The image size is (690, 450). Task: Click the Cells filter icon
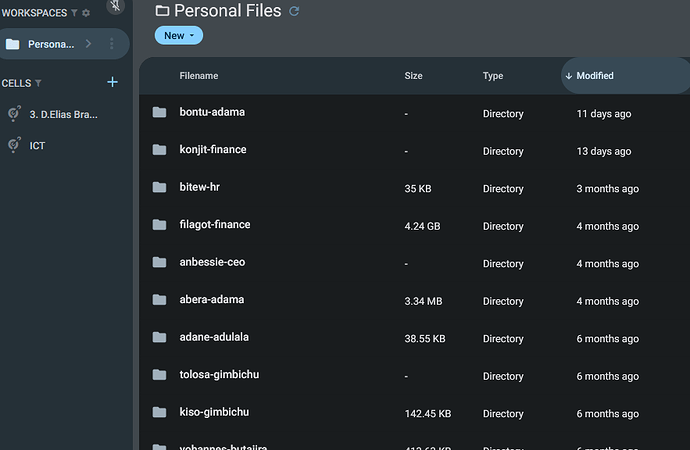[x=38, y=83]
